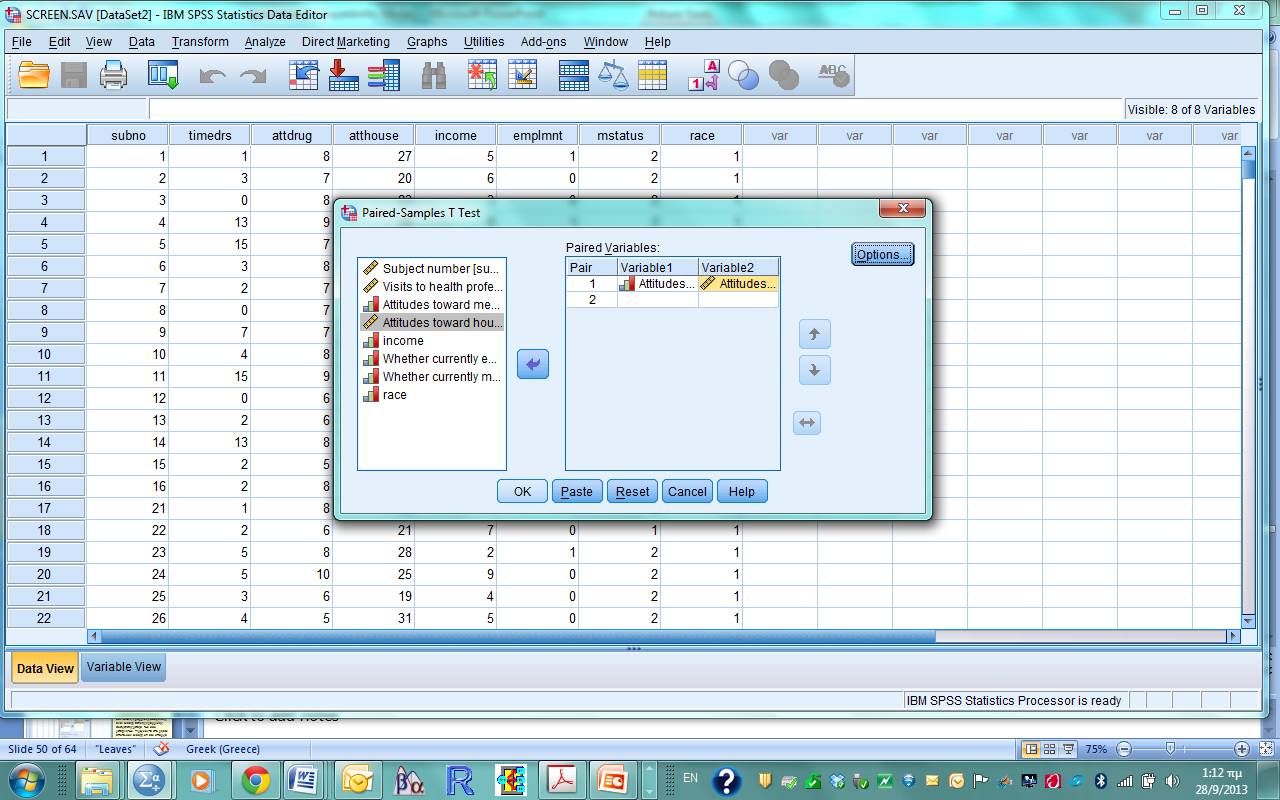This screenshot has width=1280, height=800.
Task: Click Show All Variables grey circles icon
Action: tap(784, 75)
